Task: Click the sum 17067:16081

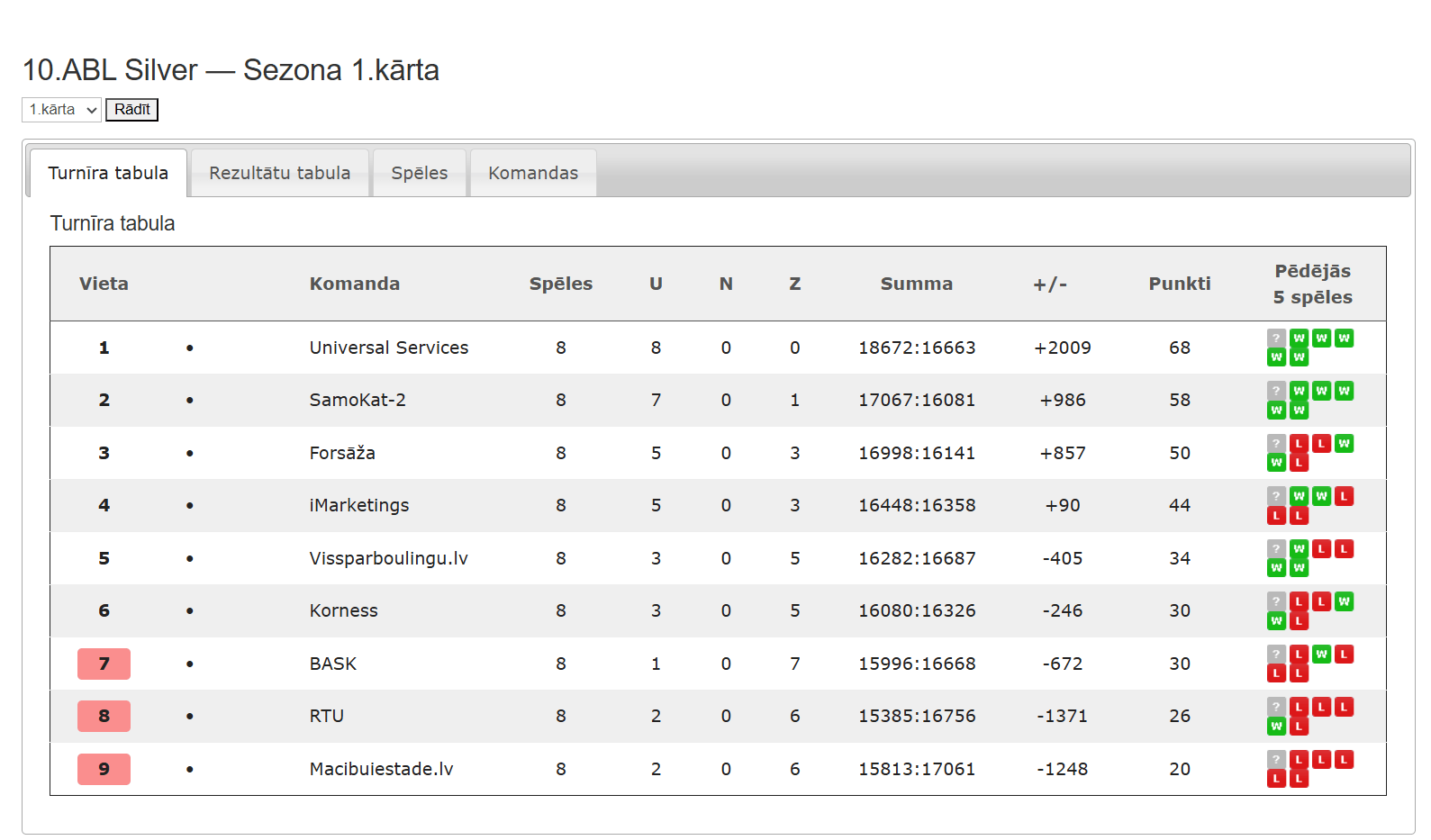Action: click(917, 400)
